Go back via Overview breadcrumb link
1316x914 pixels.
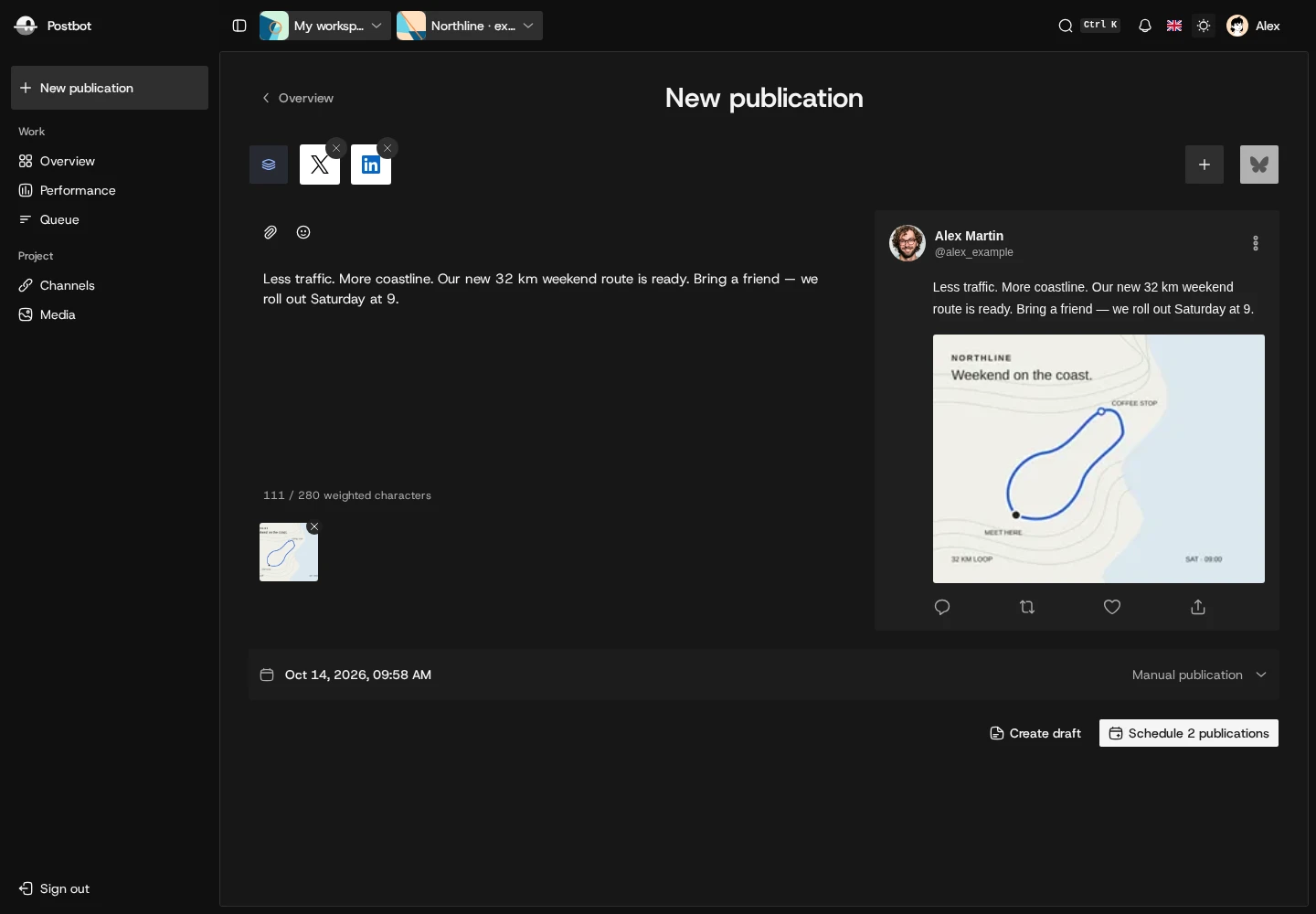coord(298,98)
